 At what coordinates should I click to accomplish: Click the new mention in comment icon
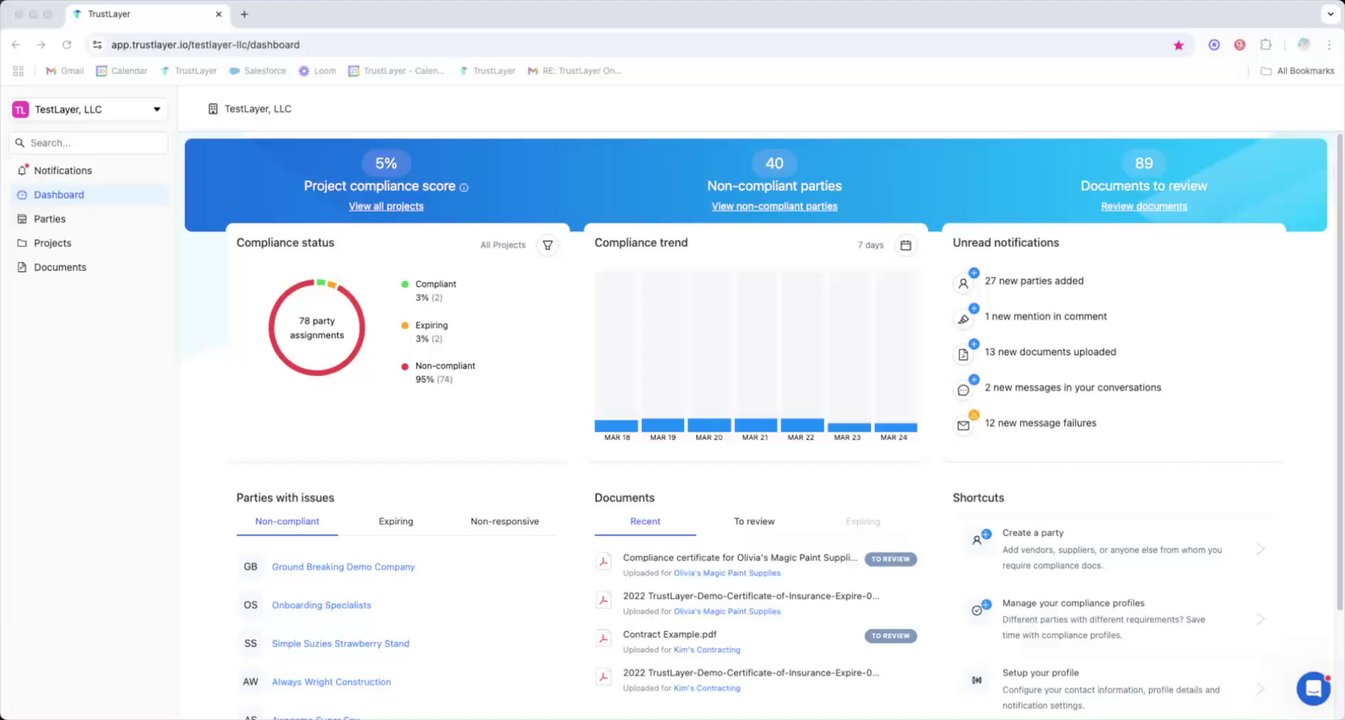click(964, 318)
